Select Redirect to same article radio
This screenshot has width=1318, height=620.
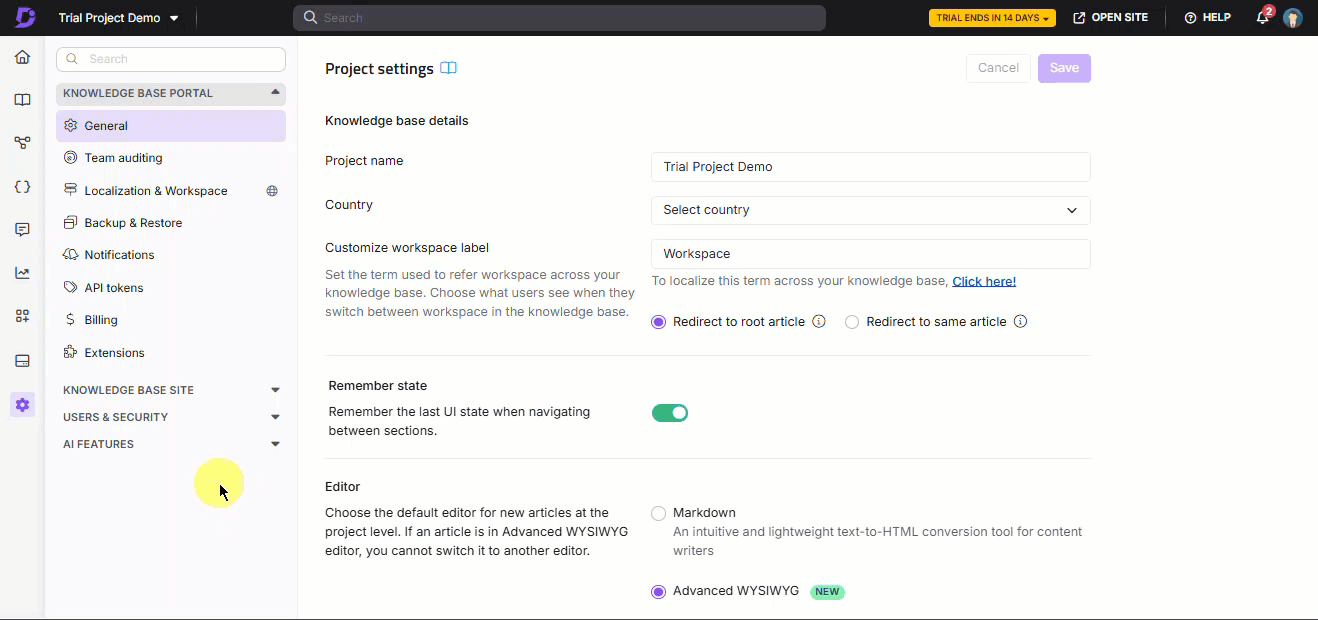(852, 322)
